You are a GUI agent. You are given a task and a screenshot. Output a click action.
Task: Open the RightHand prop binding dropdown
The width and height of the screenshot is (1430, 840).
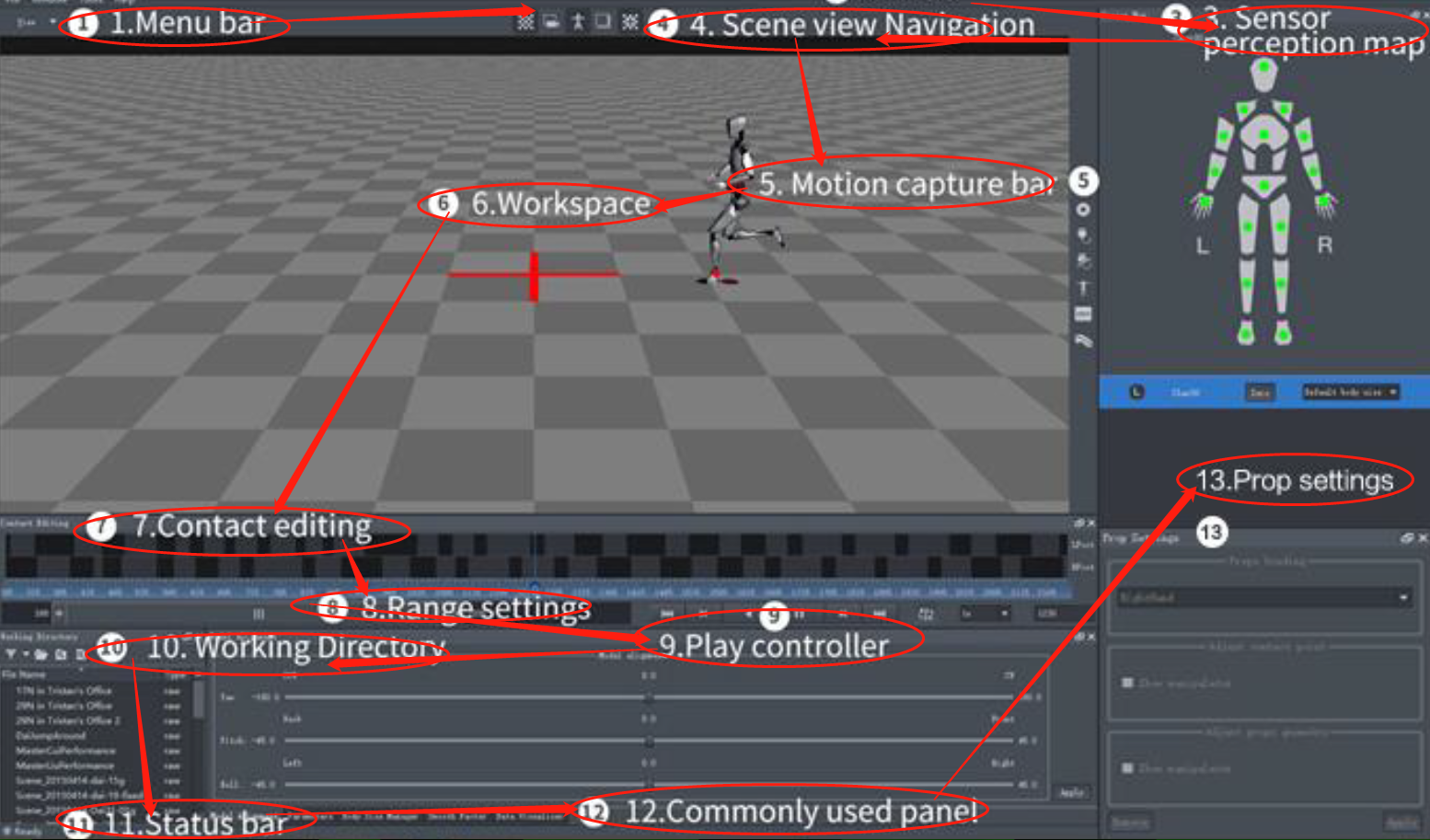click(1264, 598)
